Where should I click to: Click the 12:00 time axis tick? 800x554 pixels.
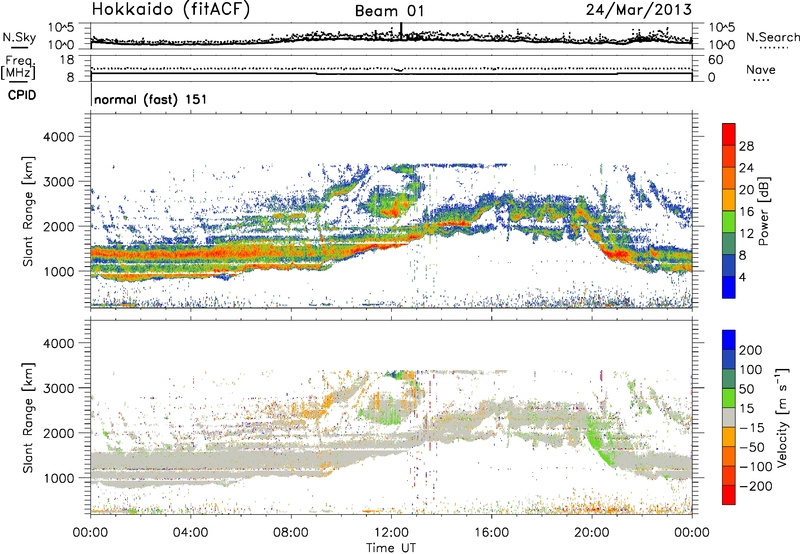[391, 533]
